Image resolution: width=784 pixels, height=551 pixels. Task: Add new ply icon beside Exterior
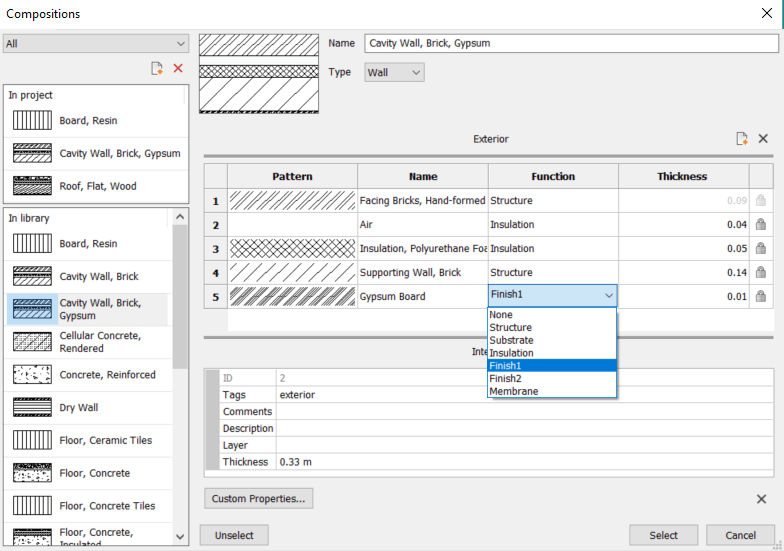tap(742, 138)
